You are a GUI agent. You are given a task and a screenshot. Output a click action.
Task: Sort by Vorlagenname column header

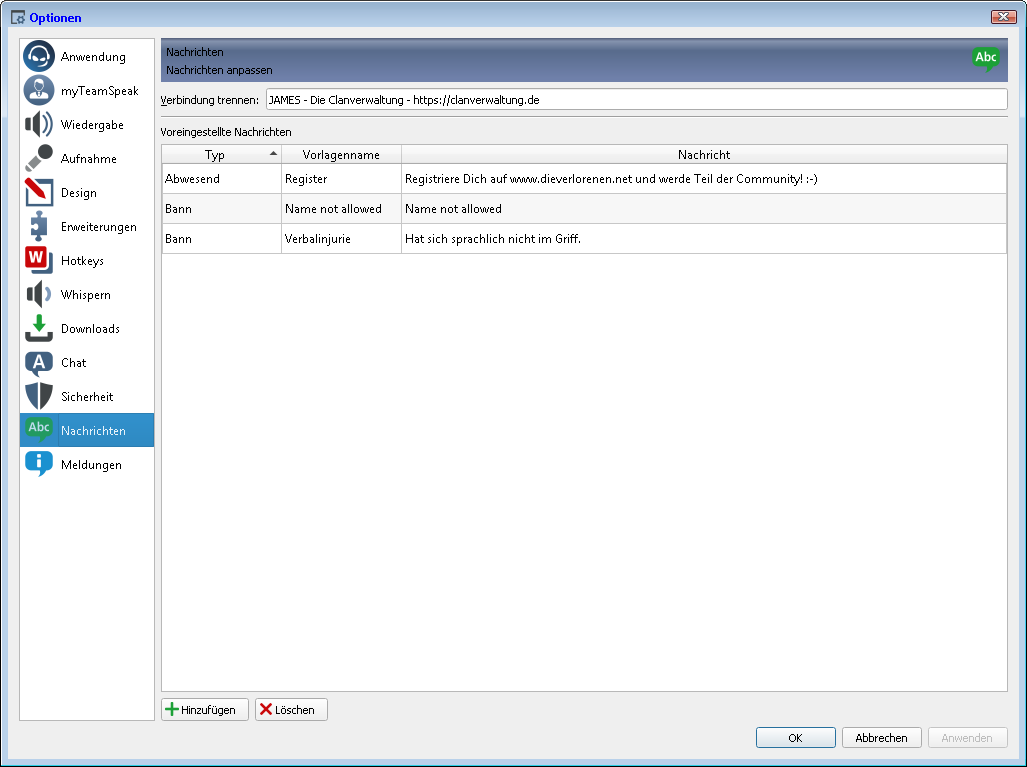(341, 155)
